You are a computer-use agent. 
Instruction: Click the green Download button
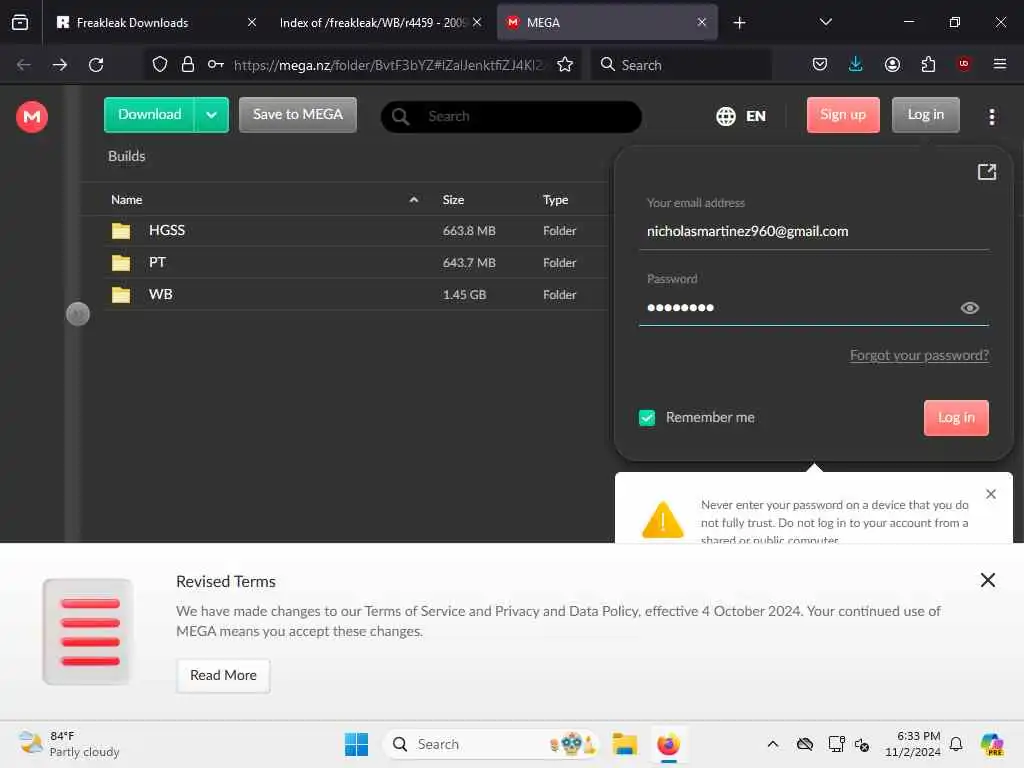point(150,115)
